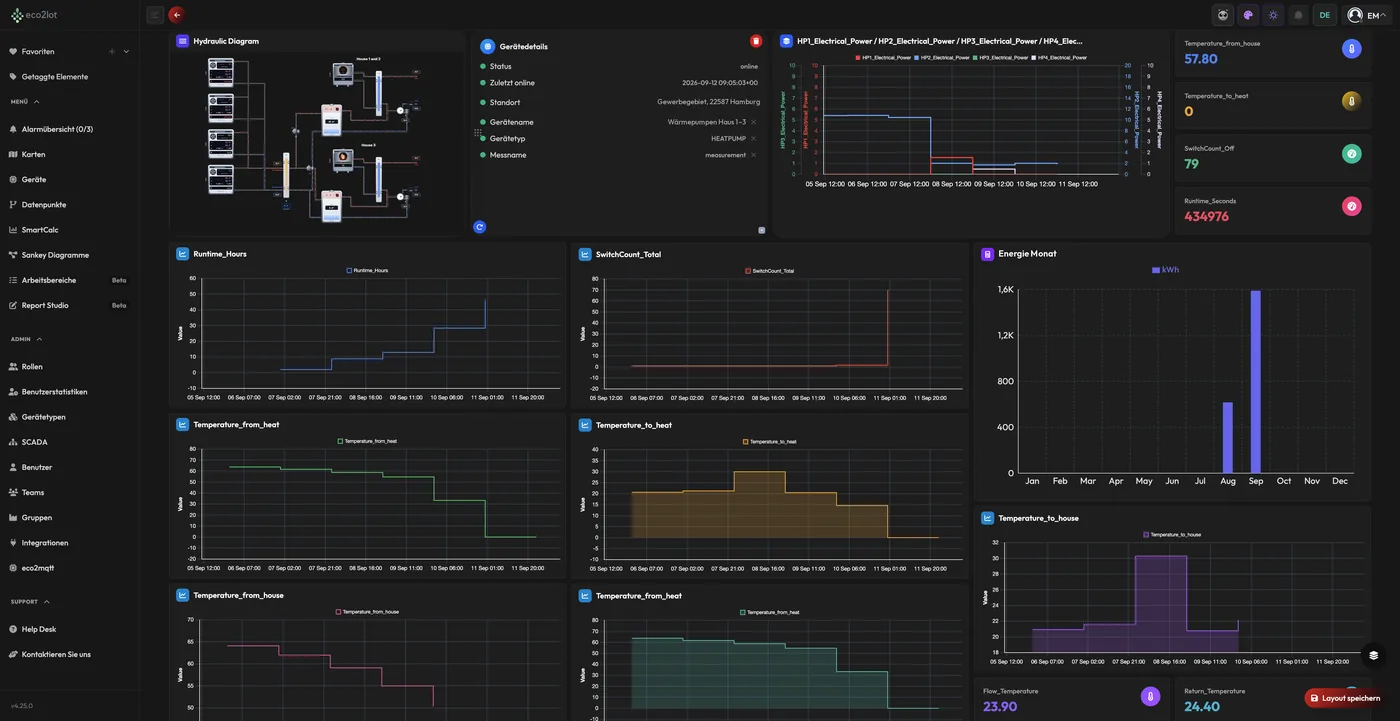Open the floating layers button at the right edge
Image resolution: width=1400 pixels, height=721 pixels.
tap(1374, 656)
